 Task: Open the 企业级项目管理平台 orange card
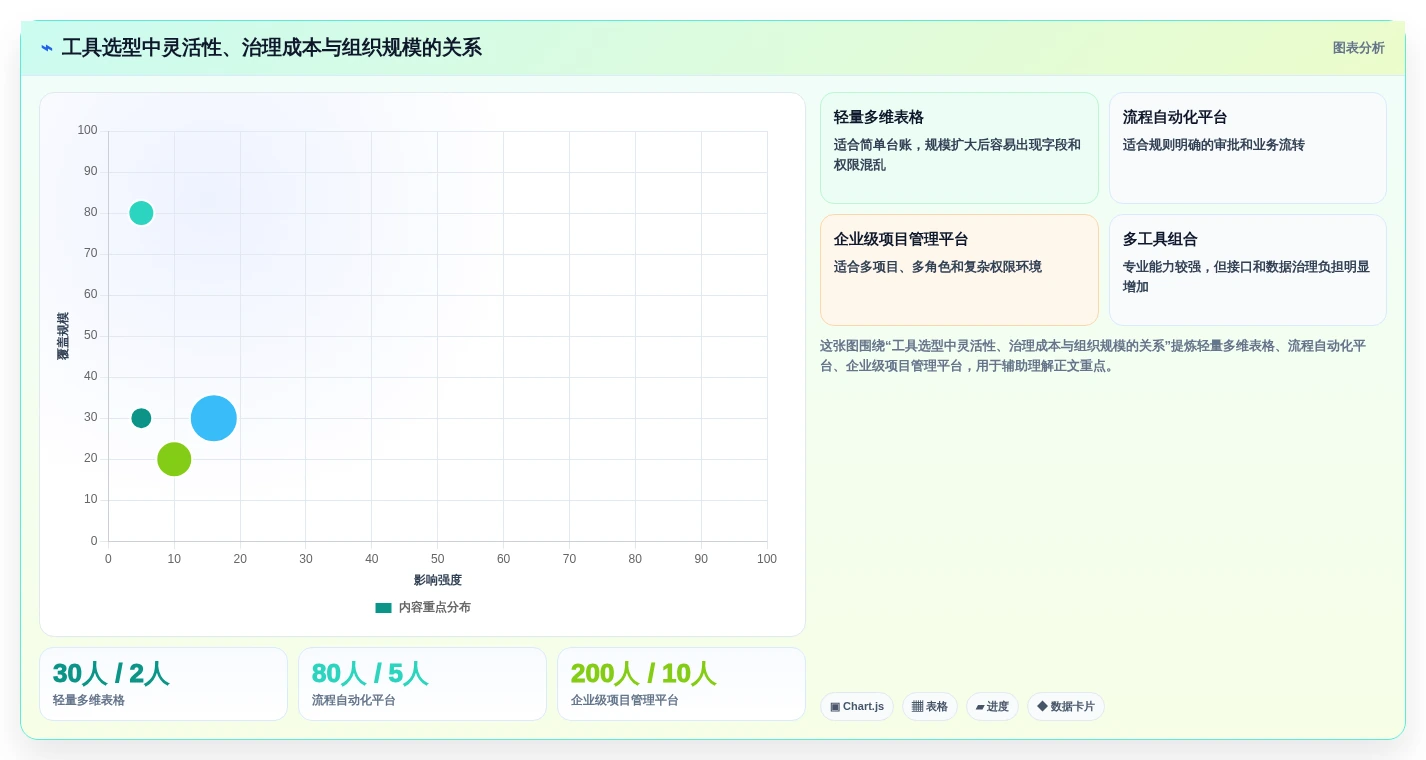(x=959, y=270)
